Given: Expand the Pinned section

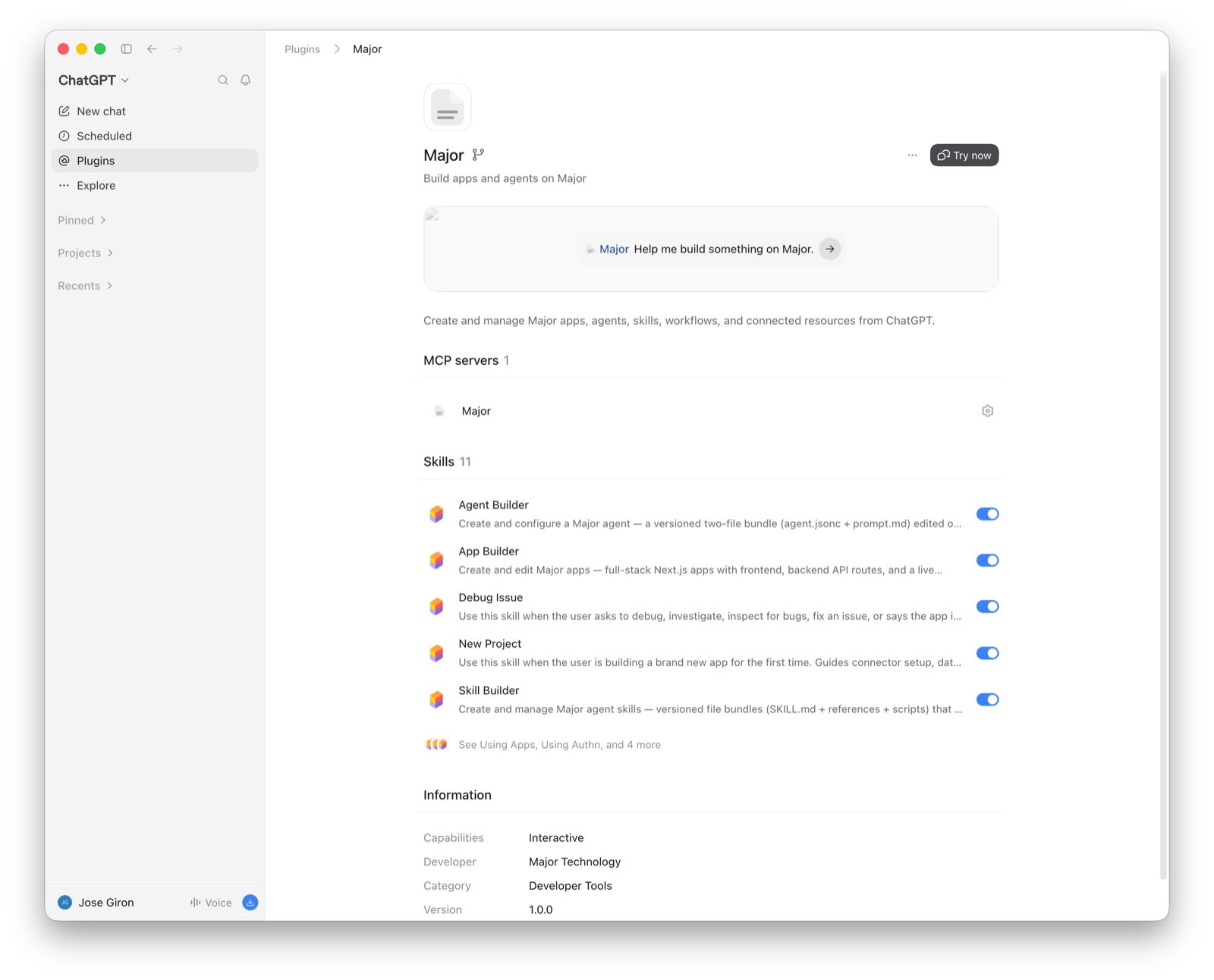Looking at the screenshot, I should pyautogui.click(x=82, y=220).
